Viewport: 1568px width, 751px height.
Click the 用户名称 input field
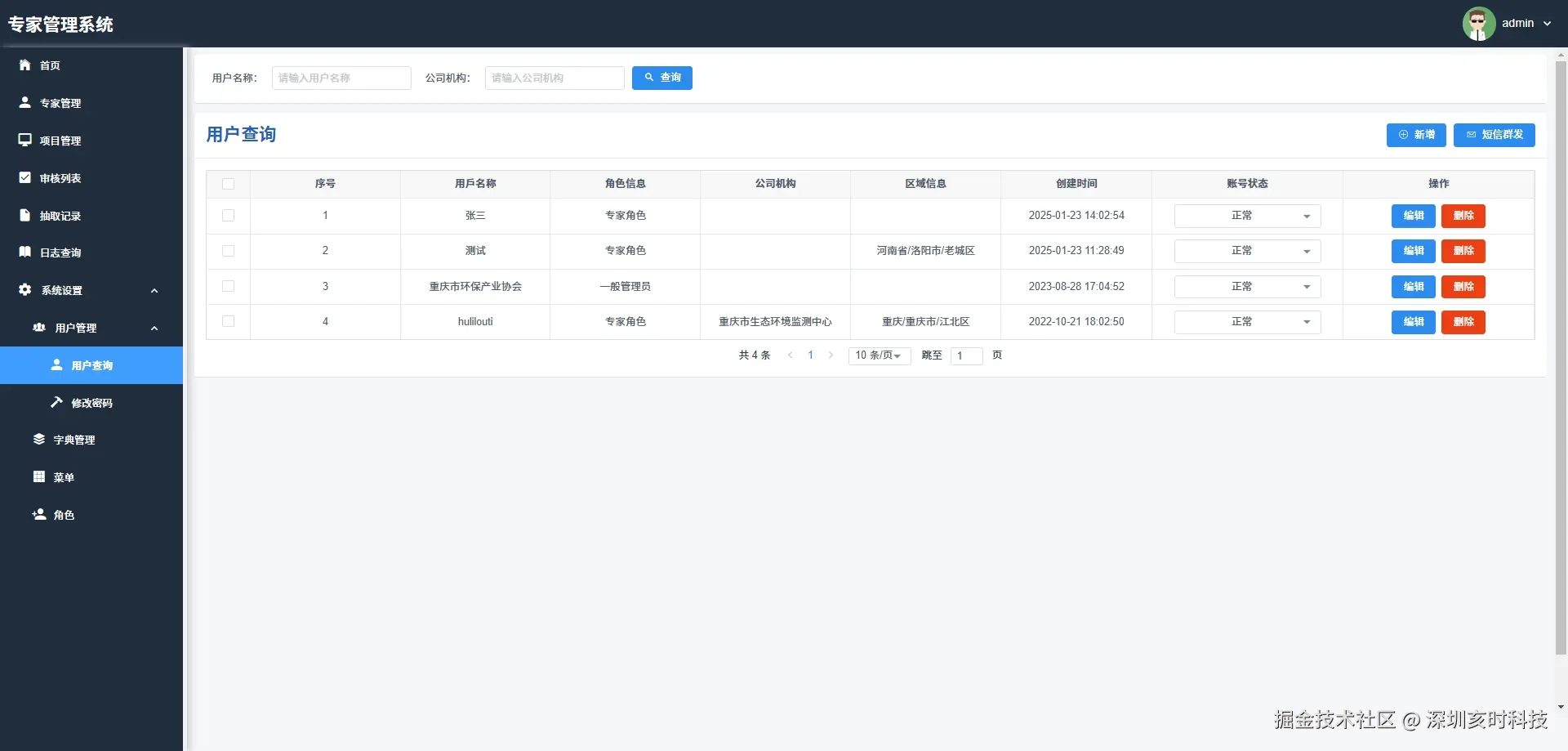click(x=341, y=78)
